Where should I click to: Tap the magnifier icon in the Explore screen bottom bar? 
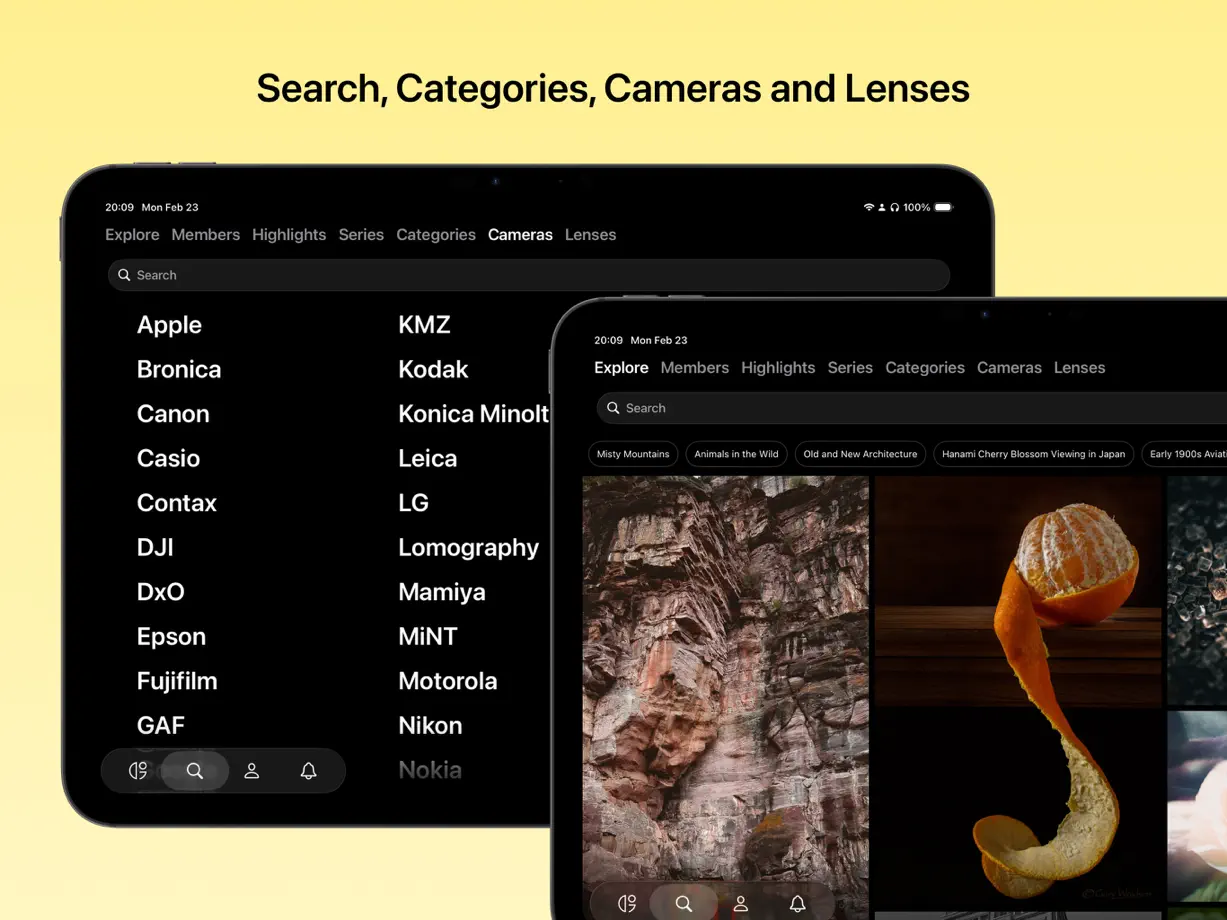684,904
